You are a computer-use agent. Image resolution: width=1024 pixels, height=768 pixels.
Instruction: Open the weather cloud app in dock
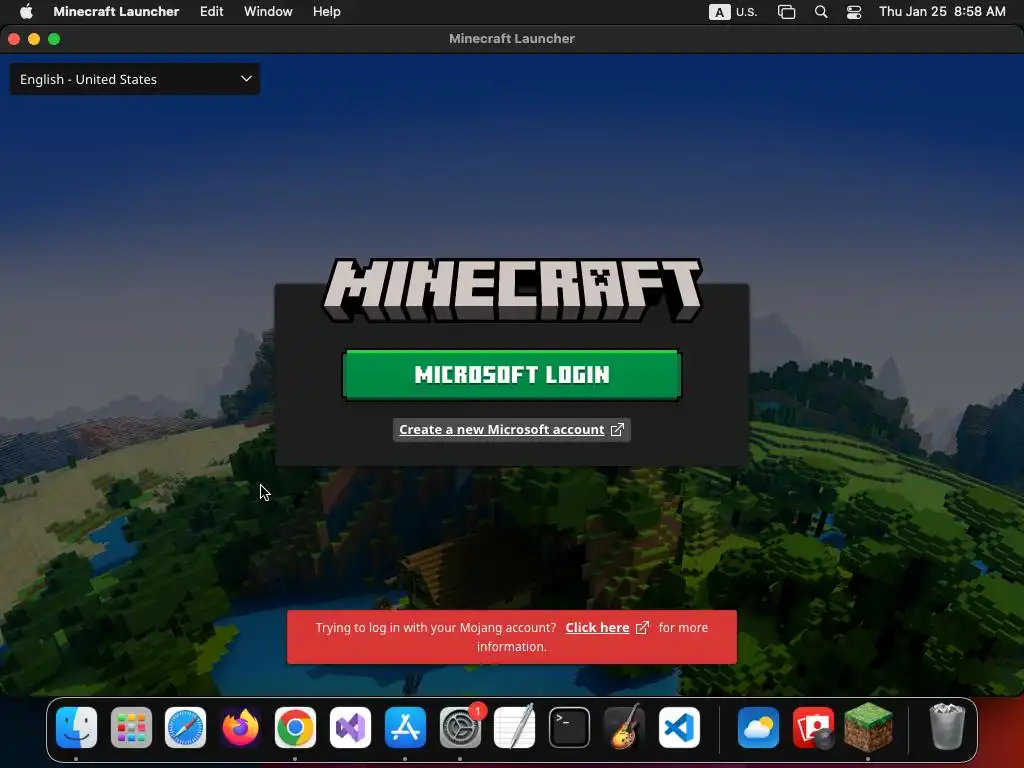tap(758, 727)
